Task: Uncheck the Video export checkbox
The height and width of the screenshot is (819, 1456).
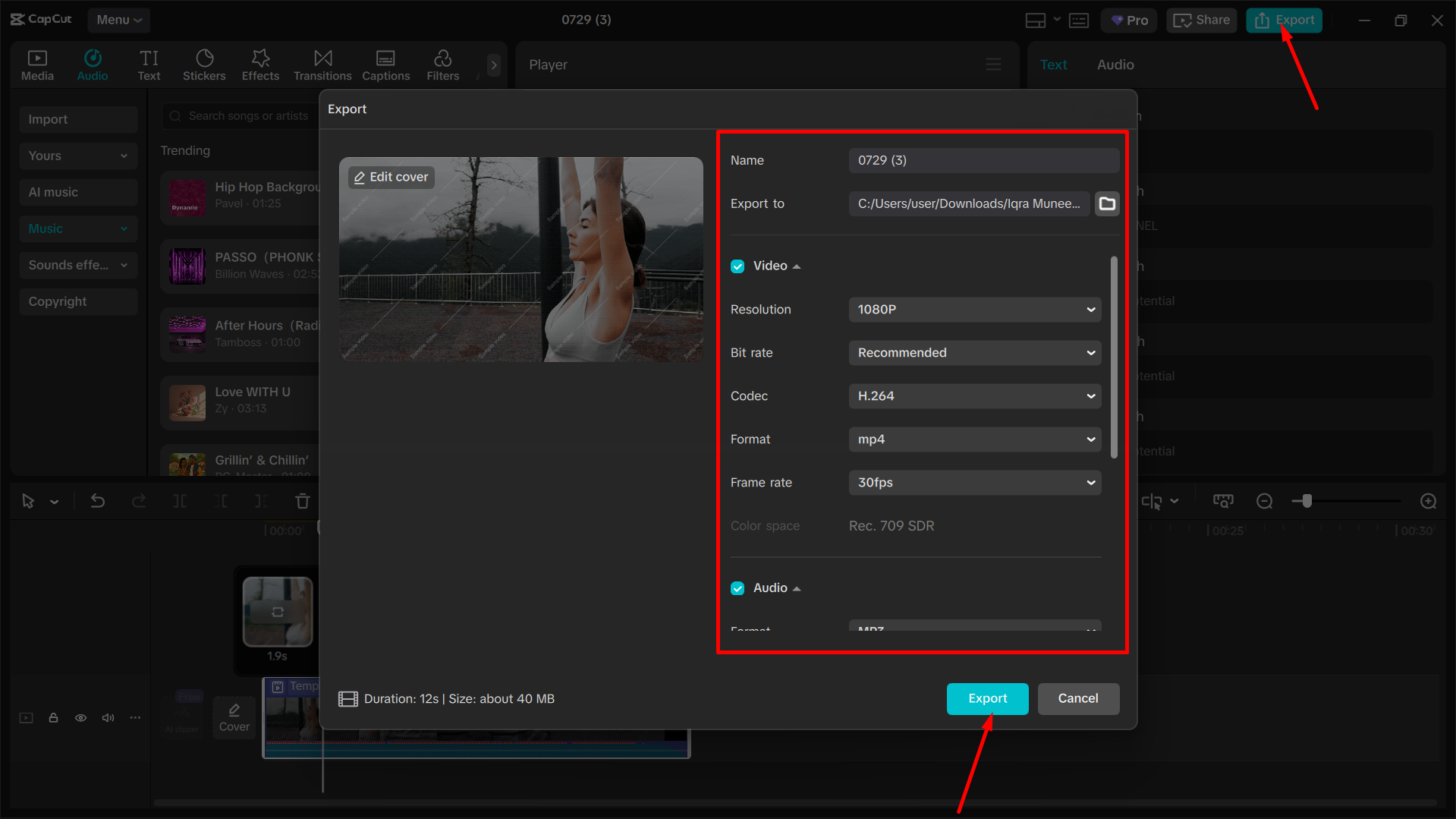Action: (x=737, y=266)
